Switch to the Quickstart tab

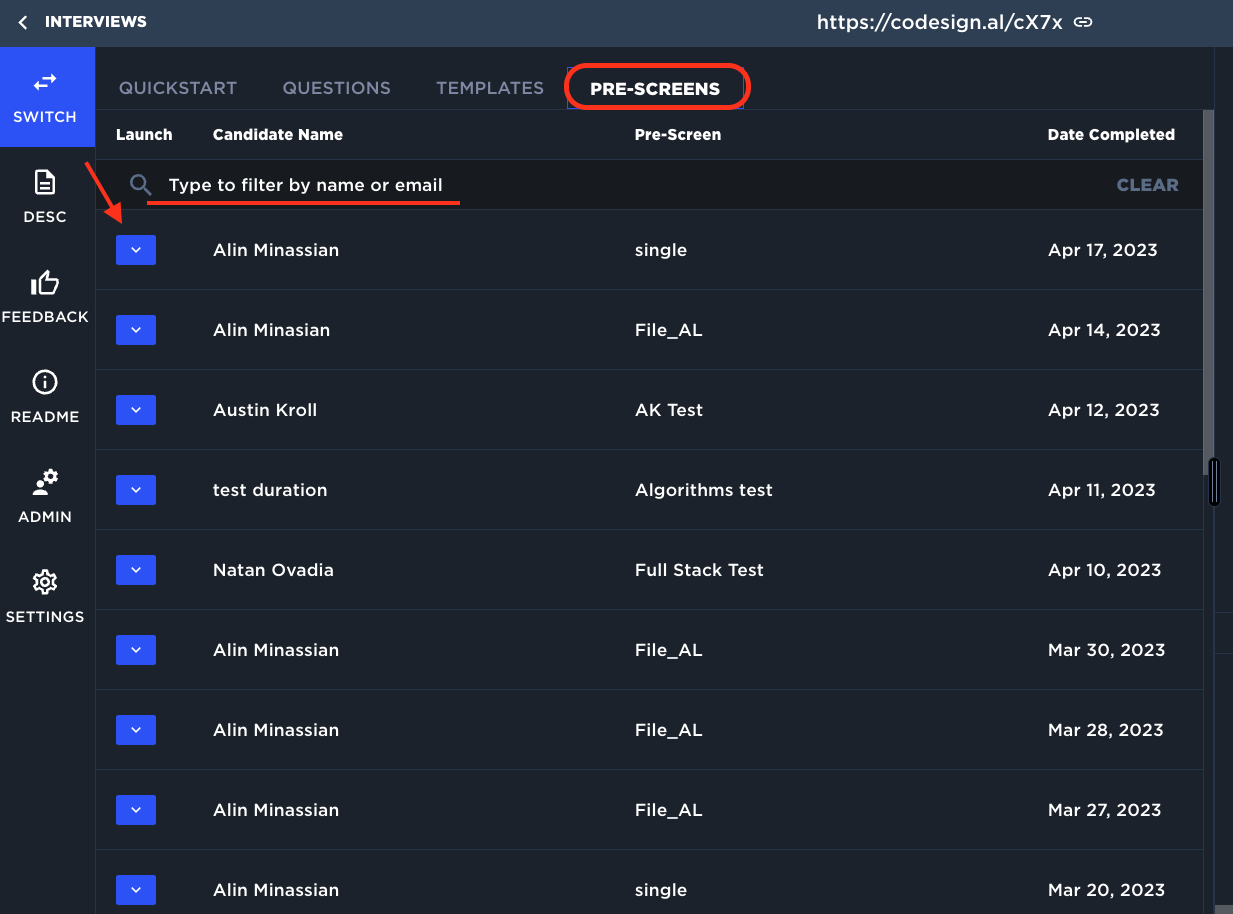[178, 88]
